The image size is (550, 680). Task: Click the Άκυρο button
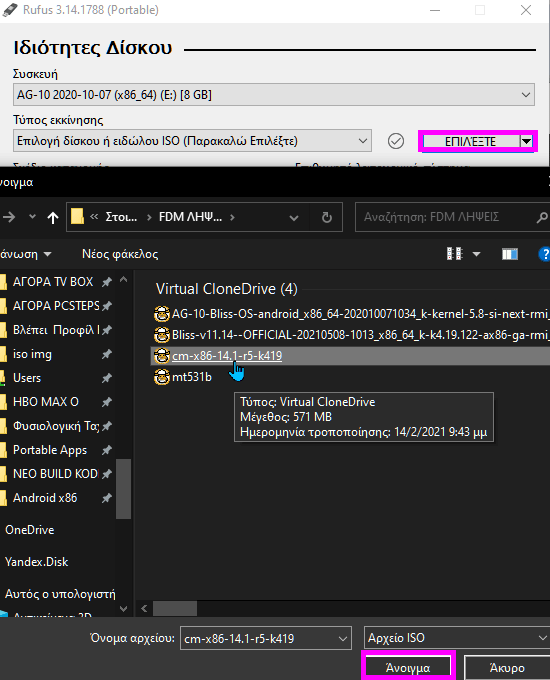pyautogui.click(x=507, y=668)
